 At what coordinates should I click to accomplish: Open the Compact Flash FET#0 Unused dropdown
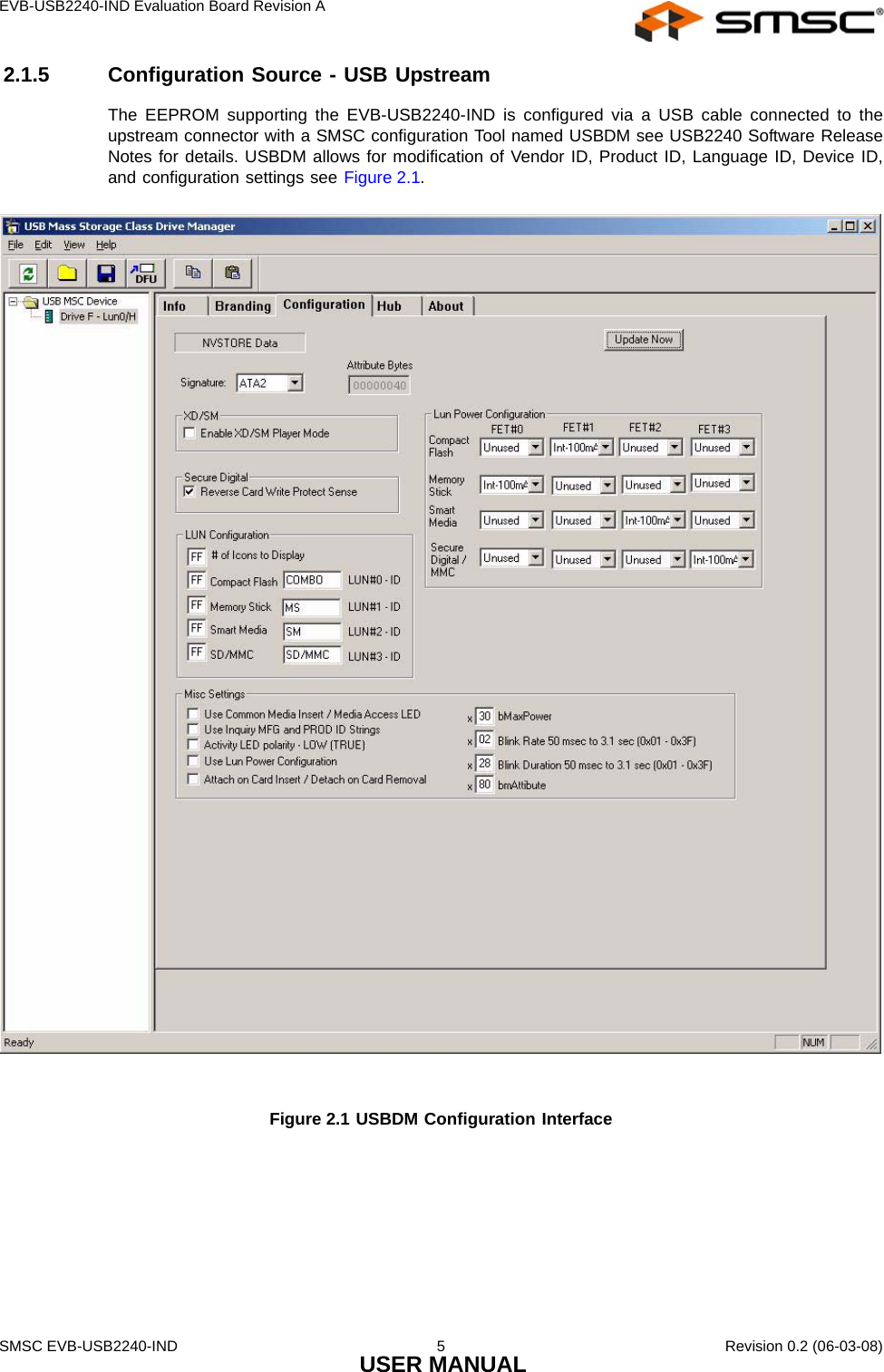tap(535, 447)
